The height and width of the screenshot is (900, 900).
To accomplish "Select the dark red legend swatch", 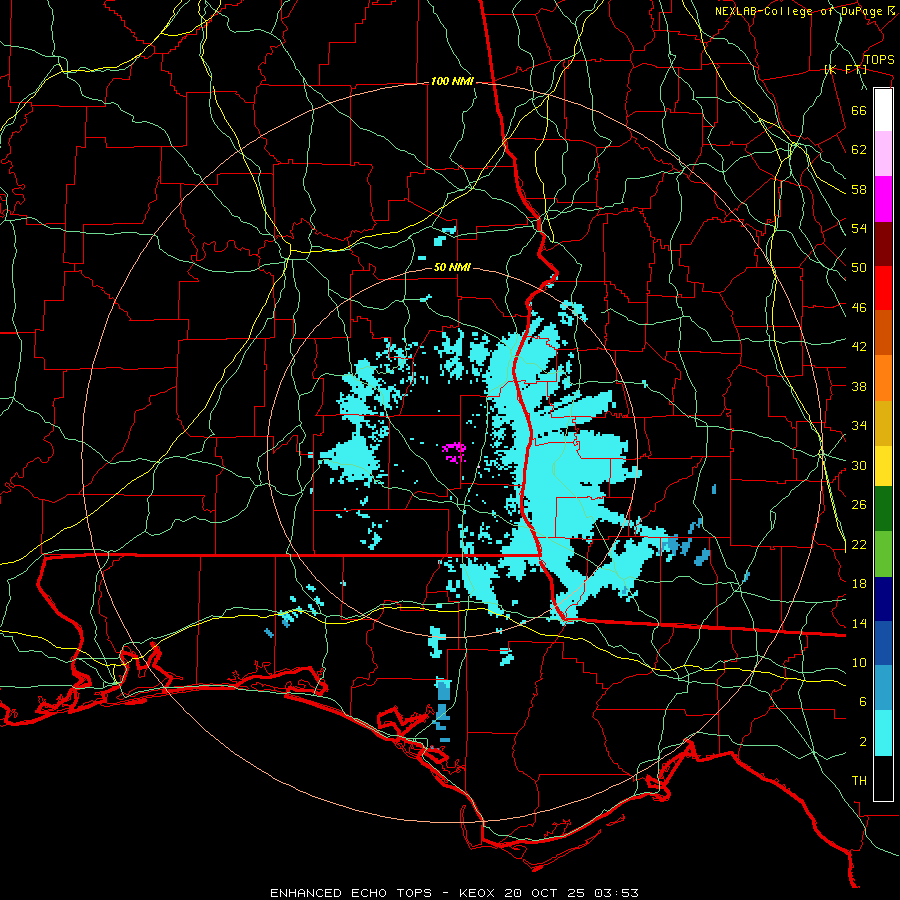I will pos(883,244).
